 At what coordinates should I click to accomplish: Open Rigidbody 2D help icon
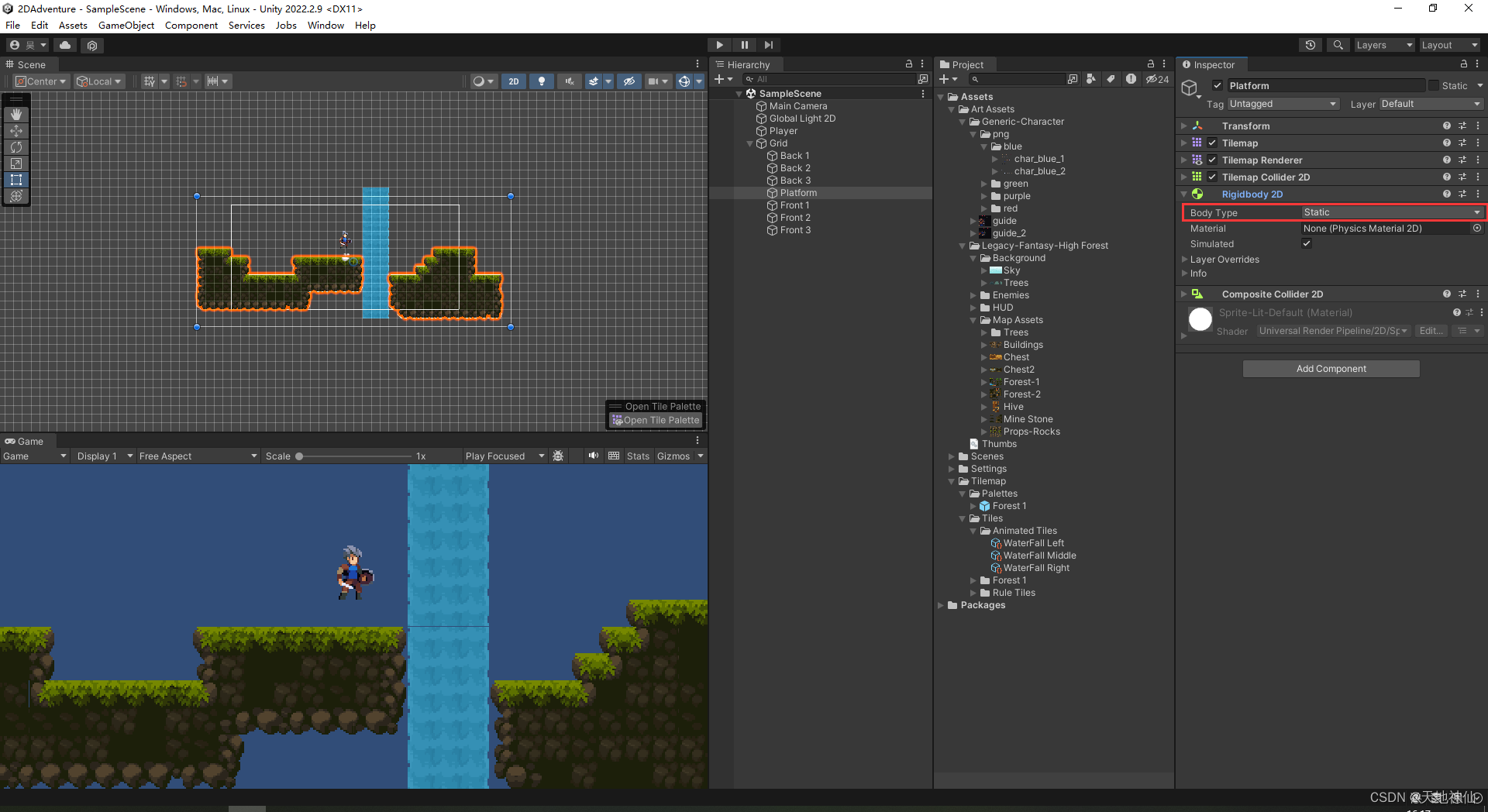pyautogui.click(x=1446, y=194)
